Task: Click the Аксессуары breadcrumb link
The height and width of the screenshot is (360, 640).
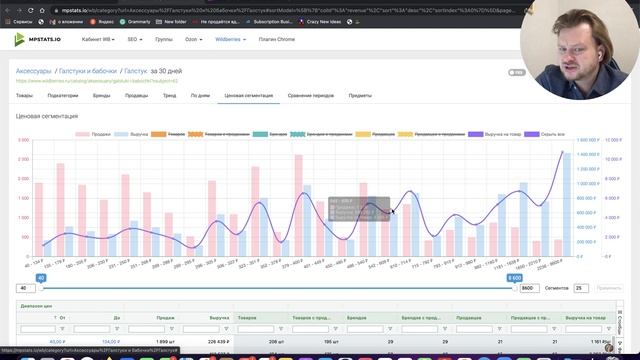Action: (x=33, y=71)
